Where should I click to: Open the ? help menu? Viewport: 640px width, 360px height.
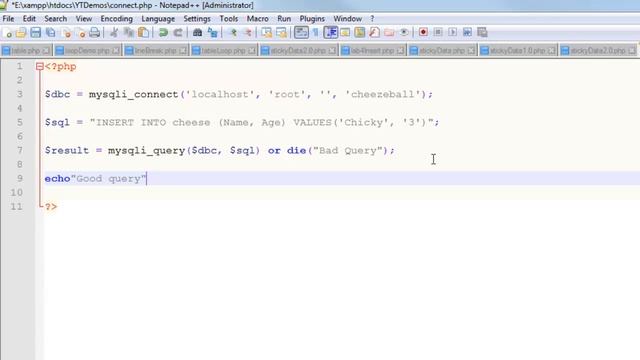(x=372, y=19)
